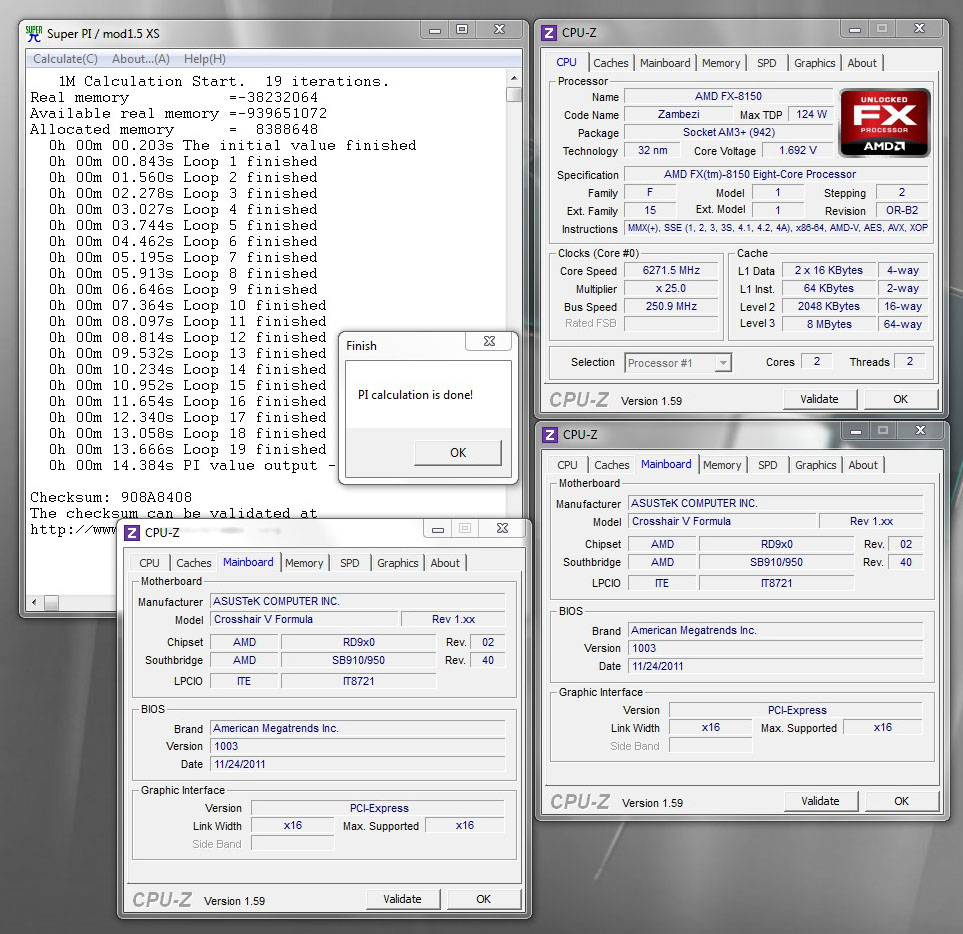Click the Multiplier value x 25.0
This screenshot has width=963, height=934.
[x=671, y=288]
